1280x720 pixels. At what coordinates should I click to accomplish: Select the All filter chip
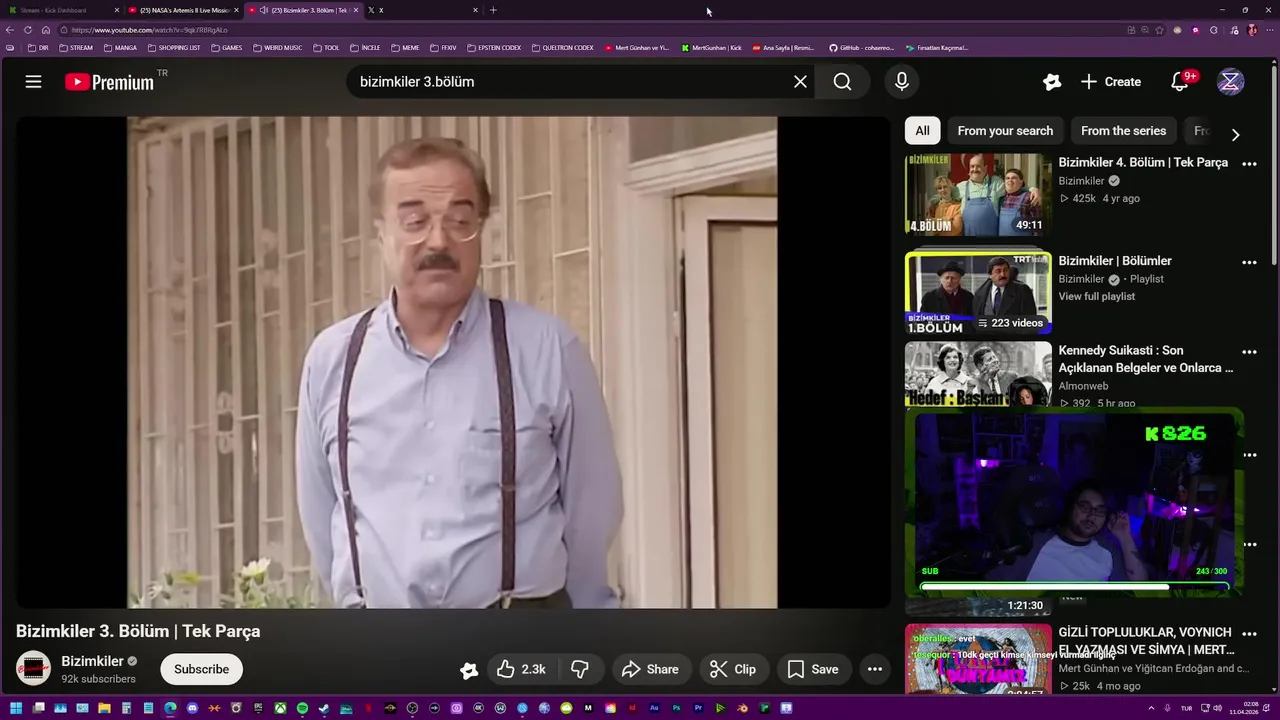coord(922,131)
